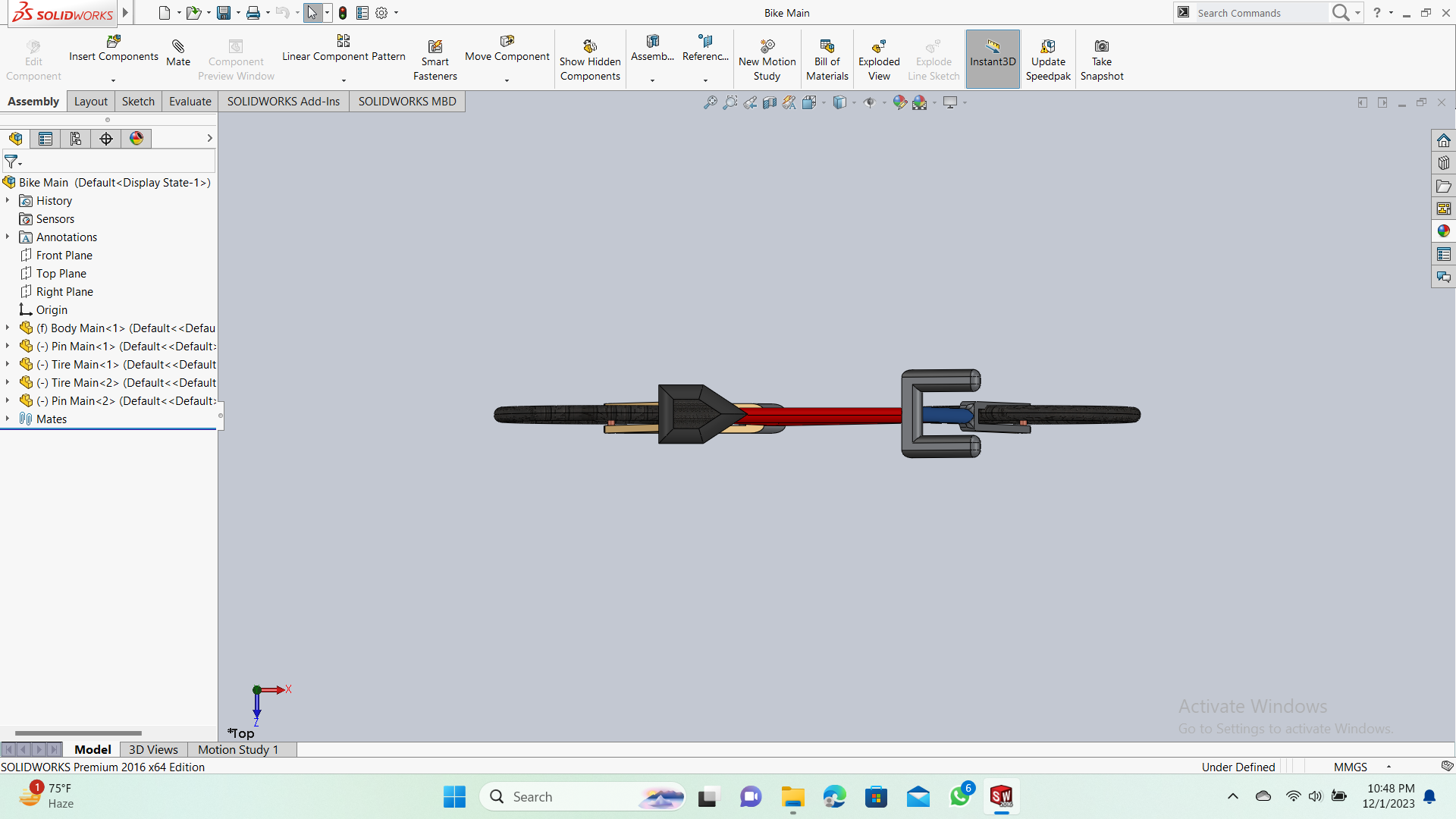The width and height of the screenshot is (1456, 819).
Task: Open Linear Component Pattern tool
Action: (344, 49)
